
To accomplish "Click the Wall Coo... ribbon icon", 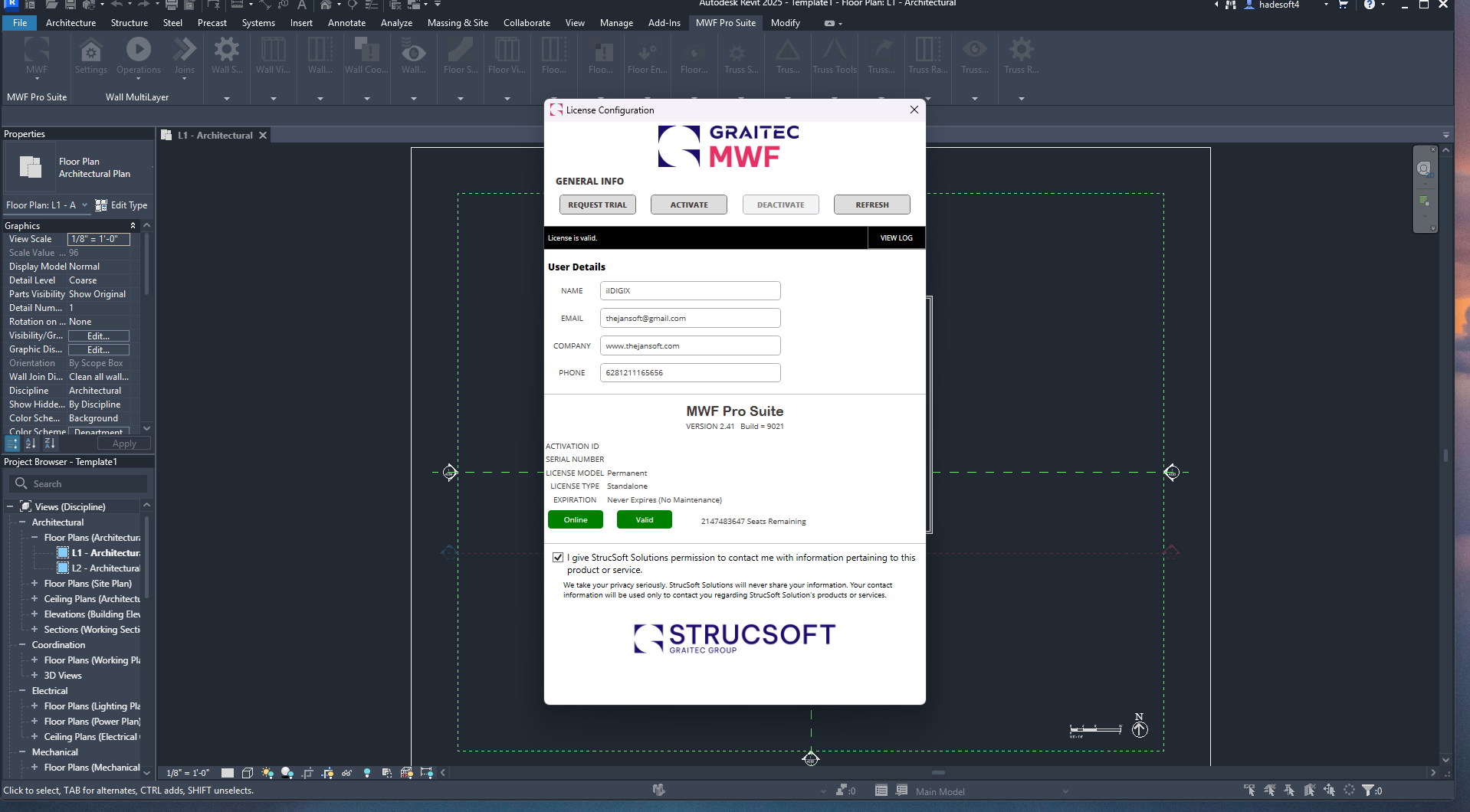I will point(366,50).
